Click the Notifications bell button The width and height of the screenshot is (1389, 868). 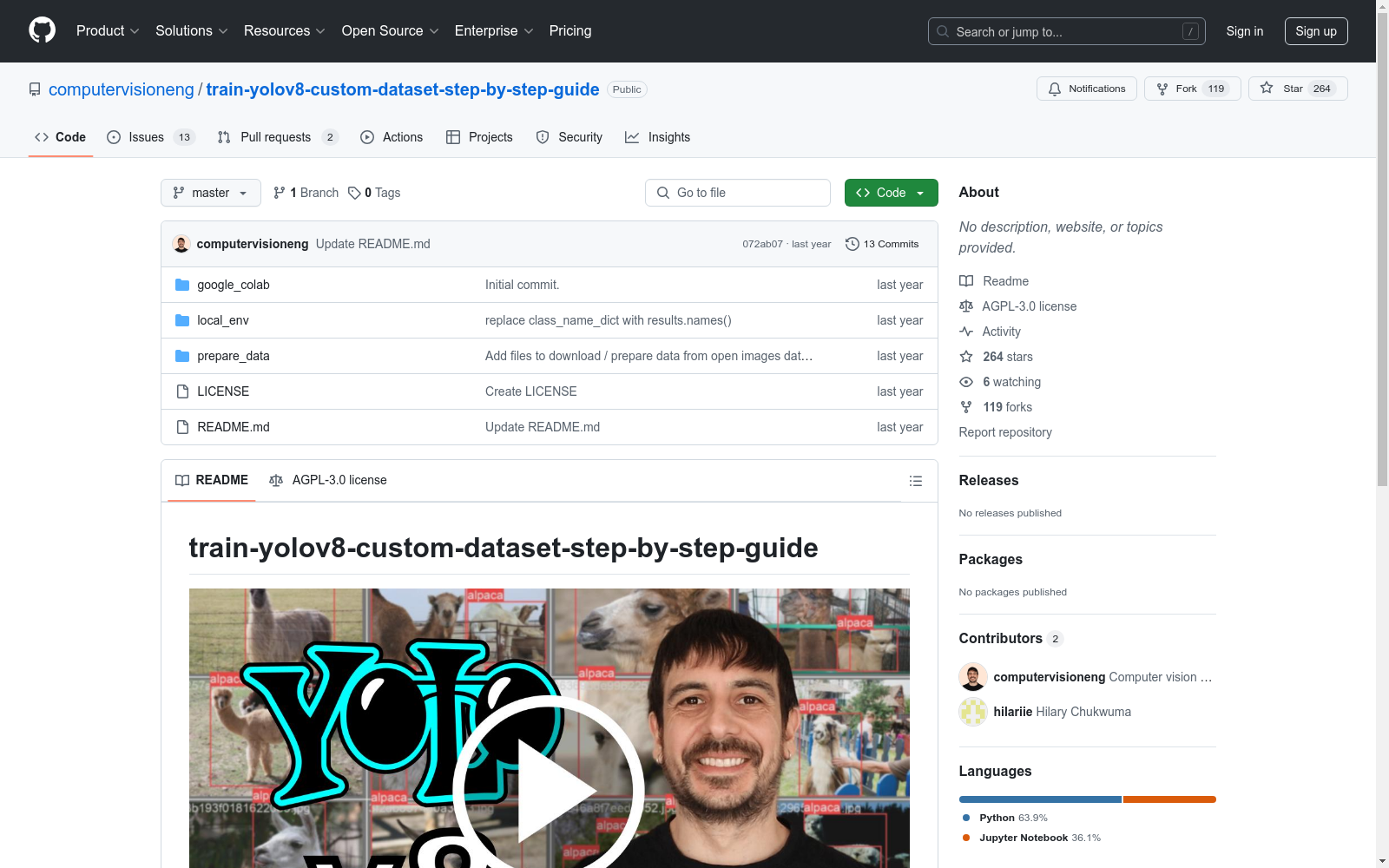[x=1086, y=89]
